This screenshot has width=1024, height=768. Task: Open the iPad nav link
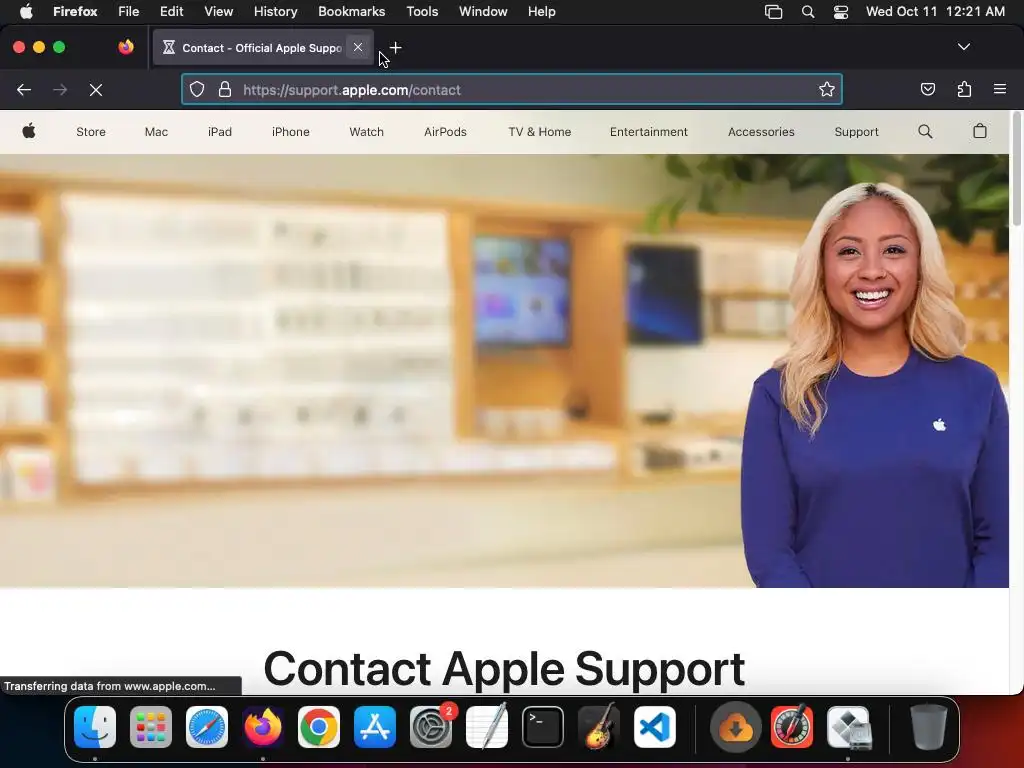click(220, 132)
